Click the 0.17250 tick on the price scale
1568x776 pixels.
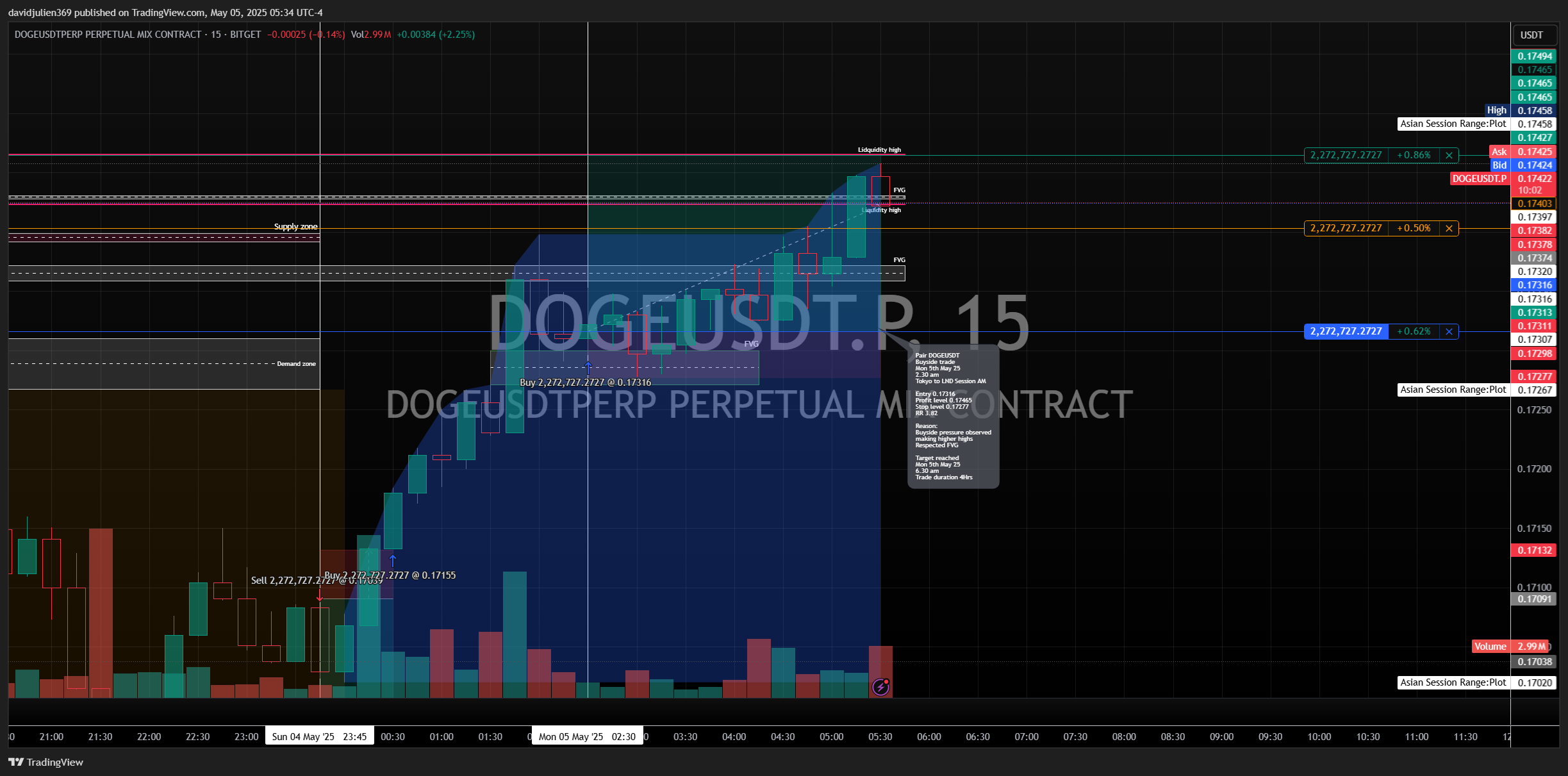(1534, 410)
